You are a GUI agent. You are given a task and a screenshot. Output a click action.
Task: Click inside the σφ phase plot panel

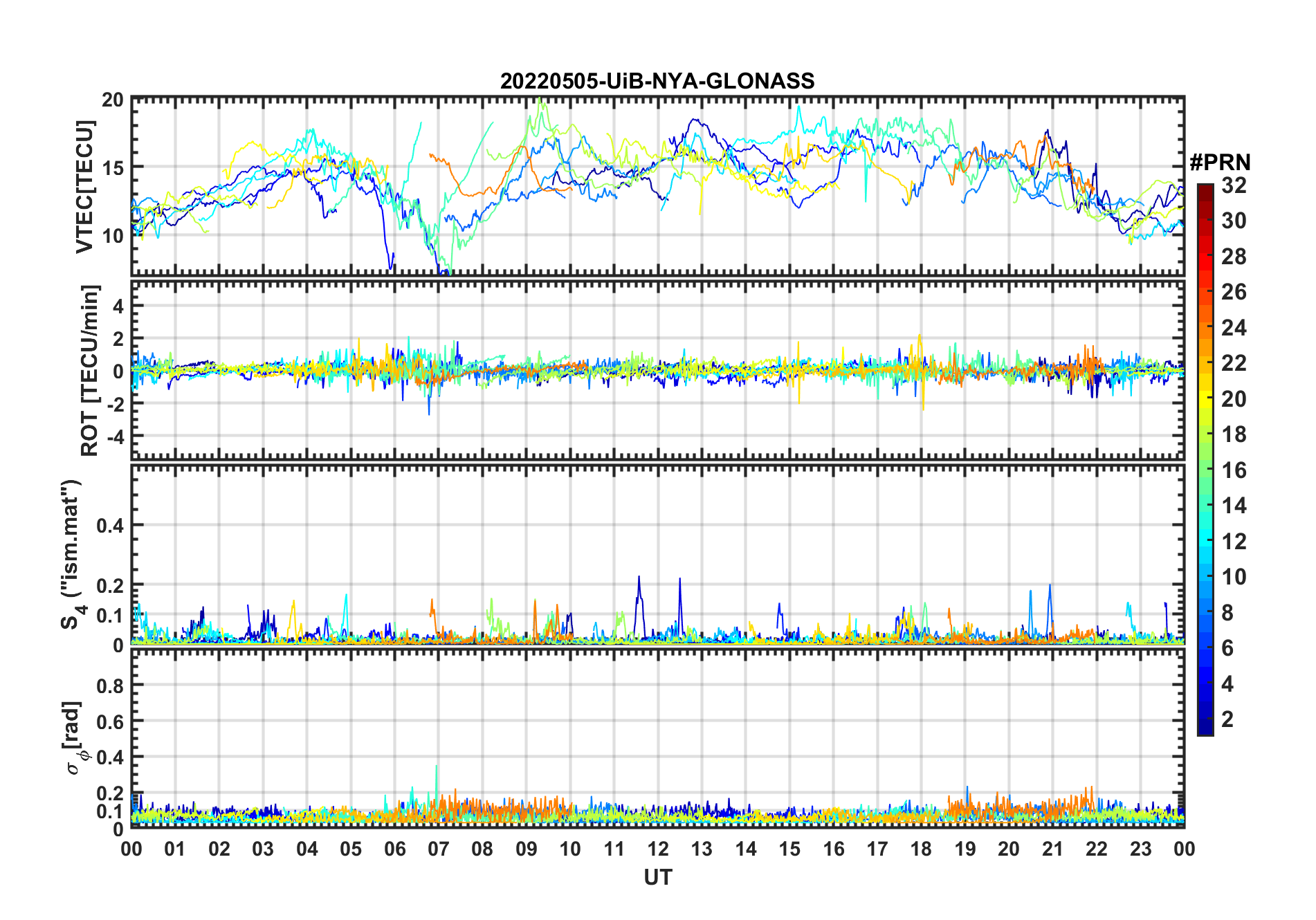point(657,738)
